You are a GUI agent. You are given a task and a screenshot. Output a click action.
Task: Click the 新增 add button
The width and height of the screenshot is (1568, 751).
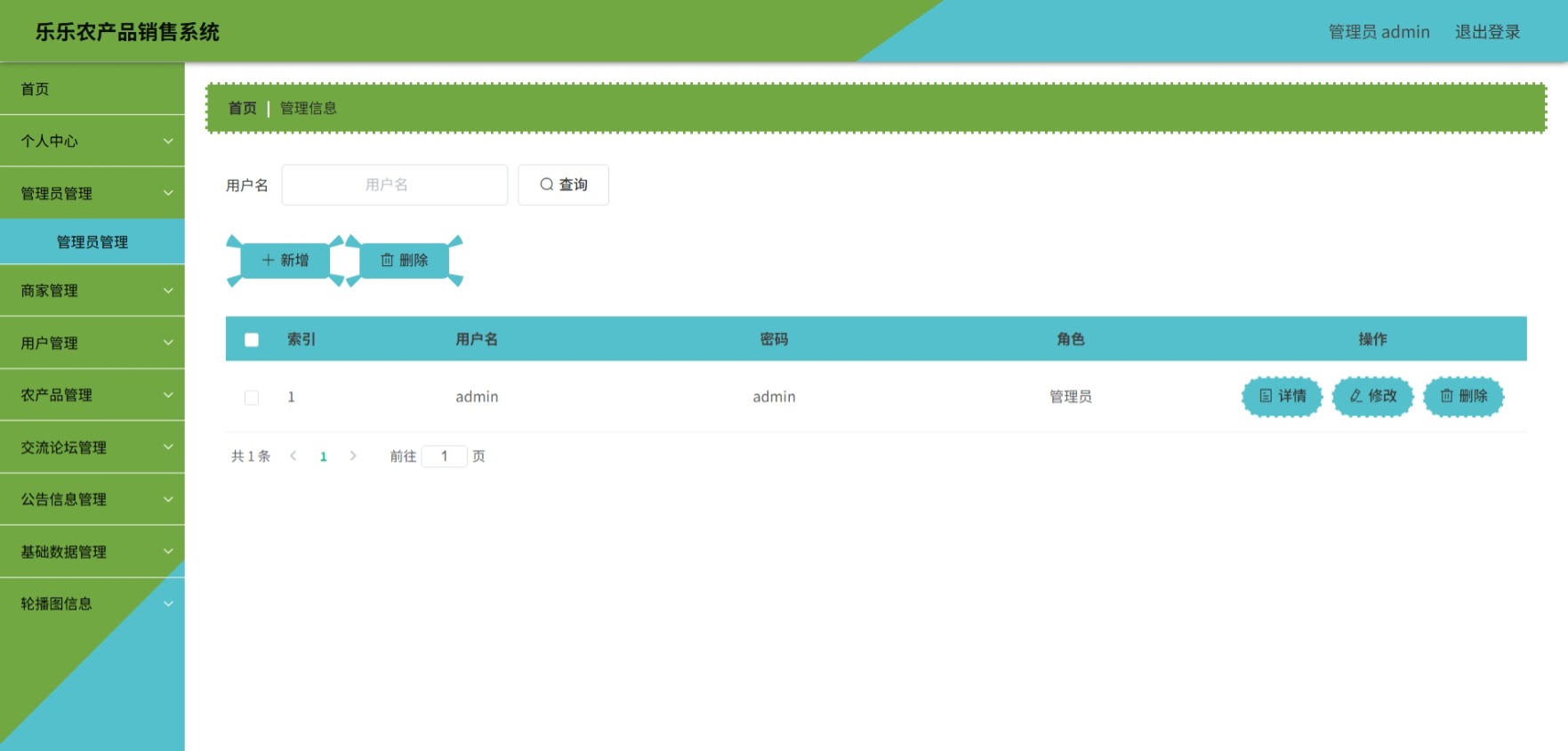(x=285, y=260)
